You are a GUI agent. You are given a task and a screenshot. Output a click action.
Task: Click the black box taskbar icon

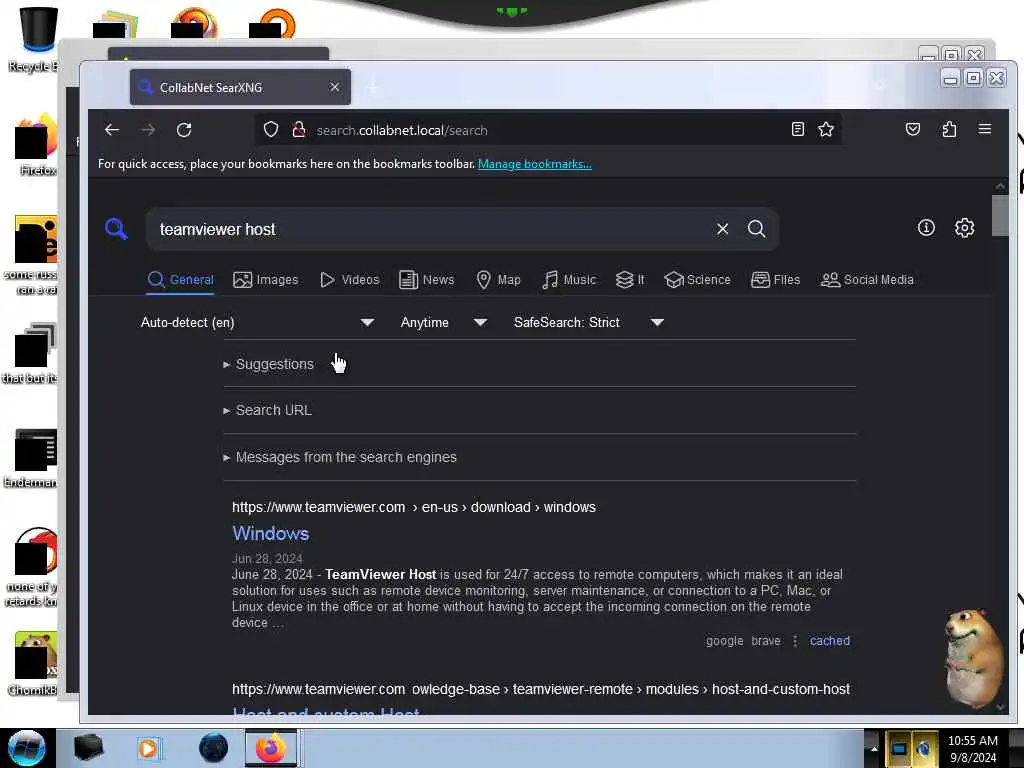(88, 748)
